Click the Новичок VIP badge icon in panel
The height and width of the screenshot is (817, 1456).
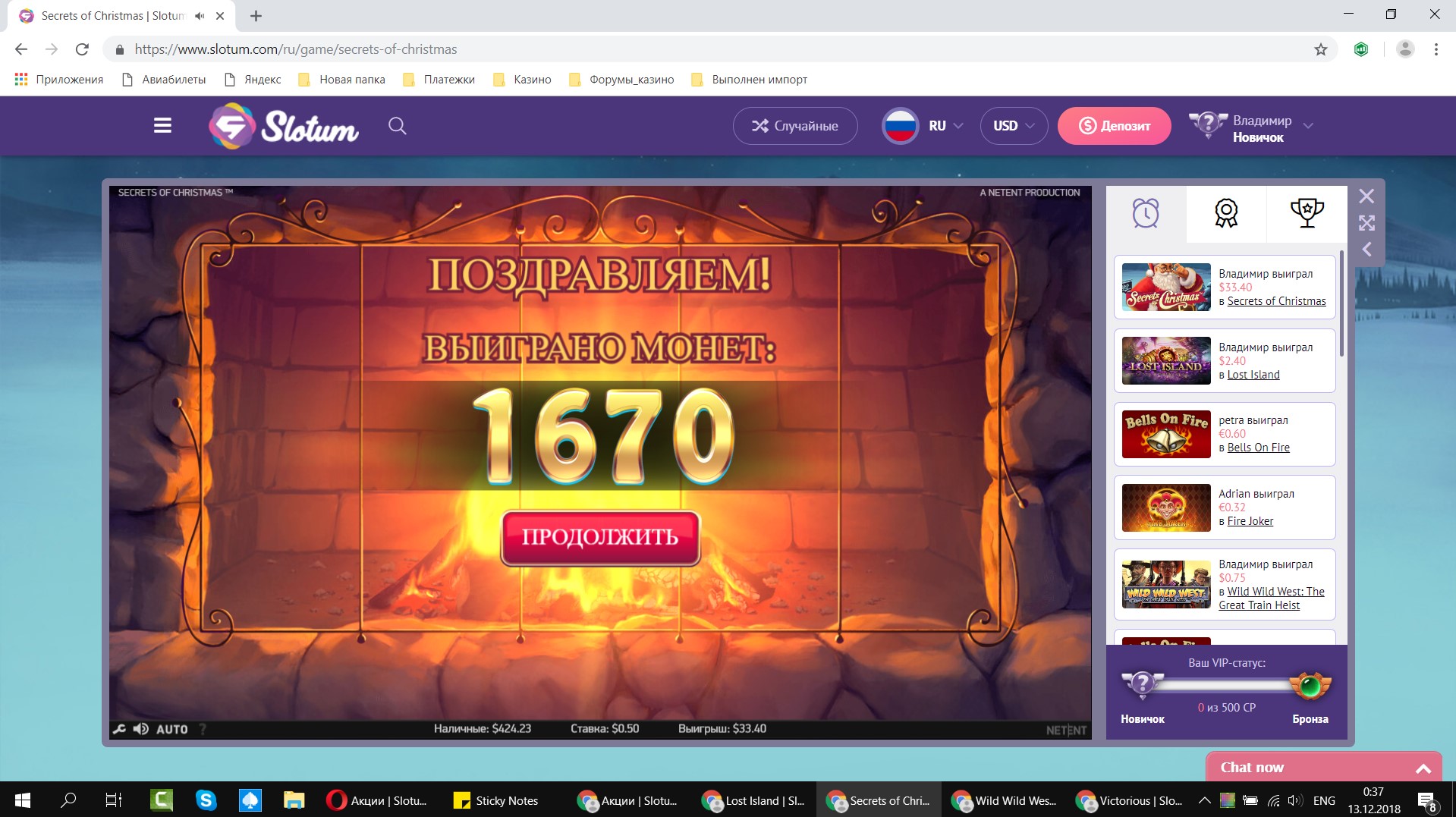[1142, 685]
